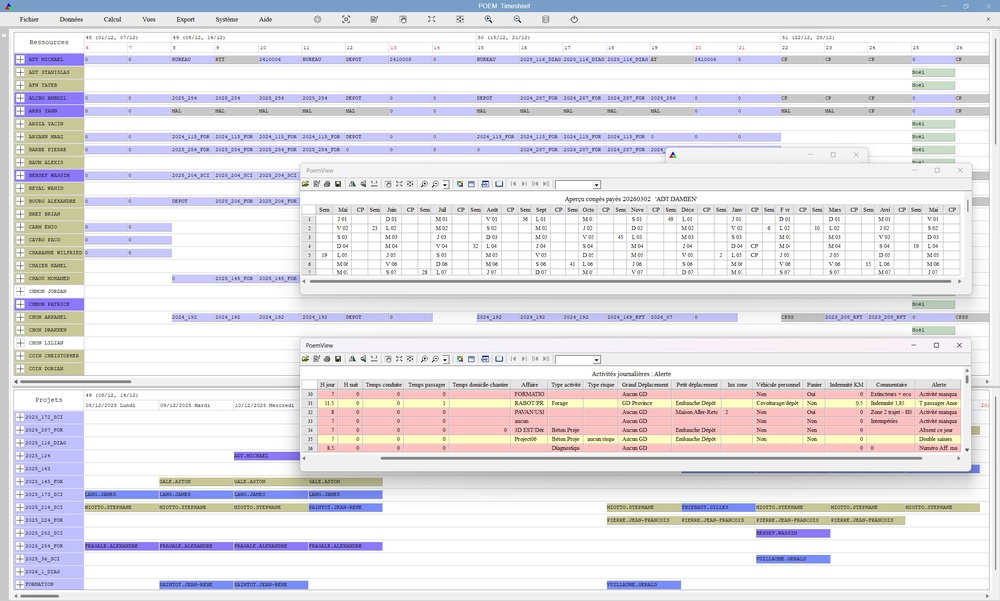Click horizontal scrollbar of upper PoemView table
The image size is (1000, 601).
pyautogui.click(x=631, y=281)
